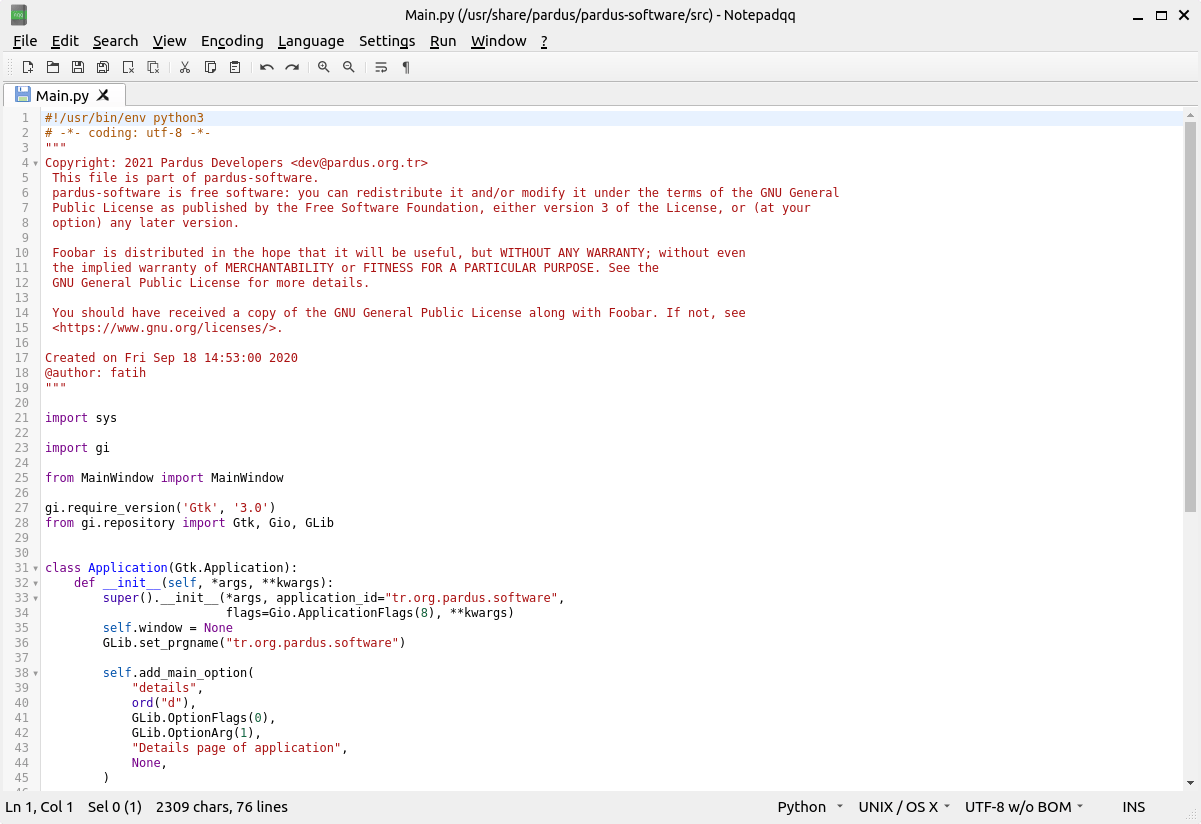Zoom in with the magnifier plus icon
This screenshot has width=1201, height=824.
click(x=323, y=67)
